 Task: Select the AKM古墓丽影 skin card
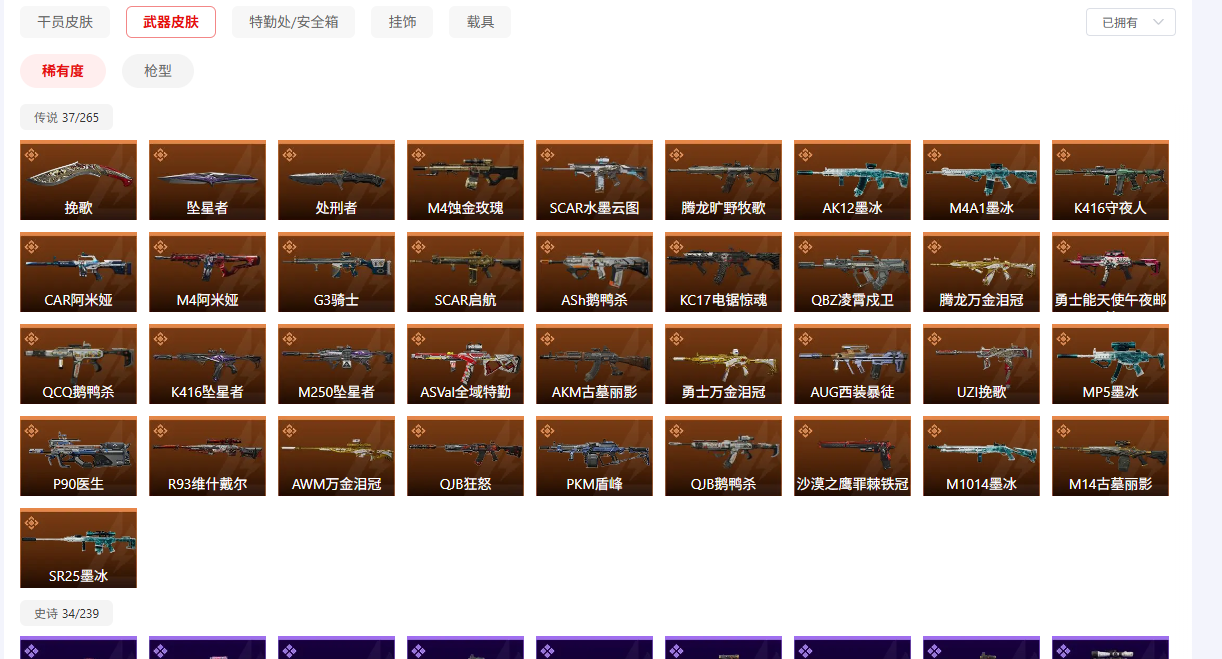tap(594, 364)
